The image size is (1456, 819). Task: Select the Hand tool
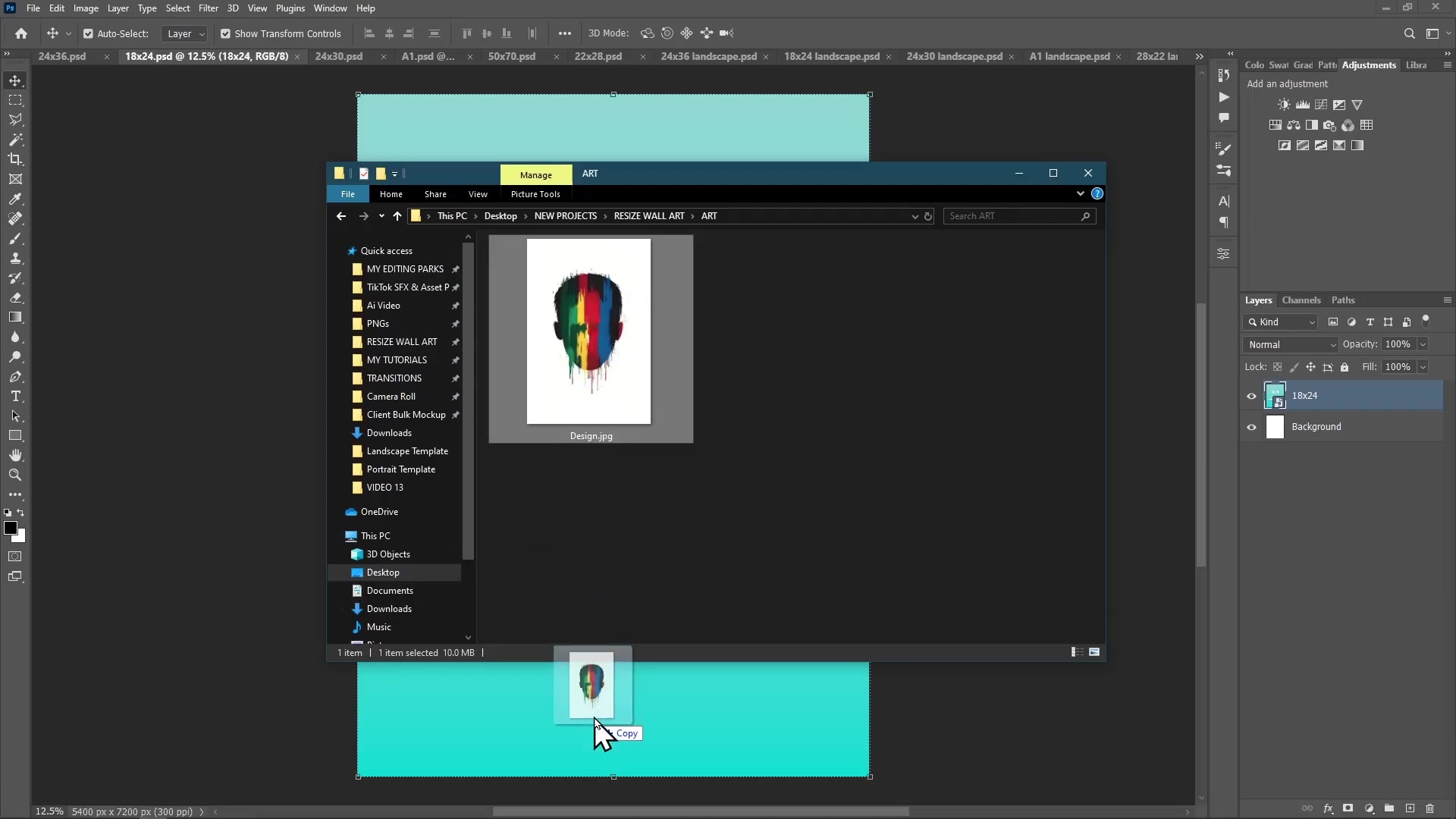pyautogui.click(x=15, y=455)
